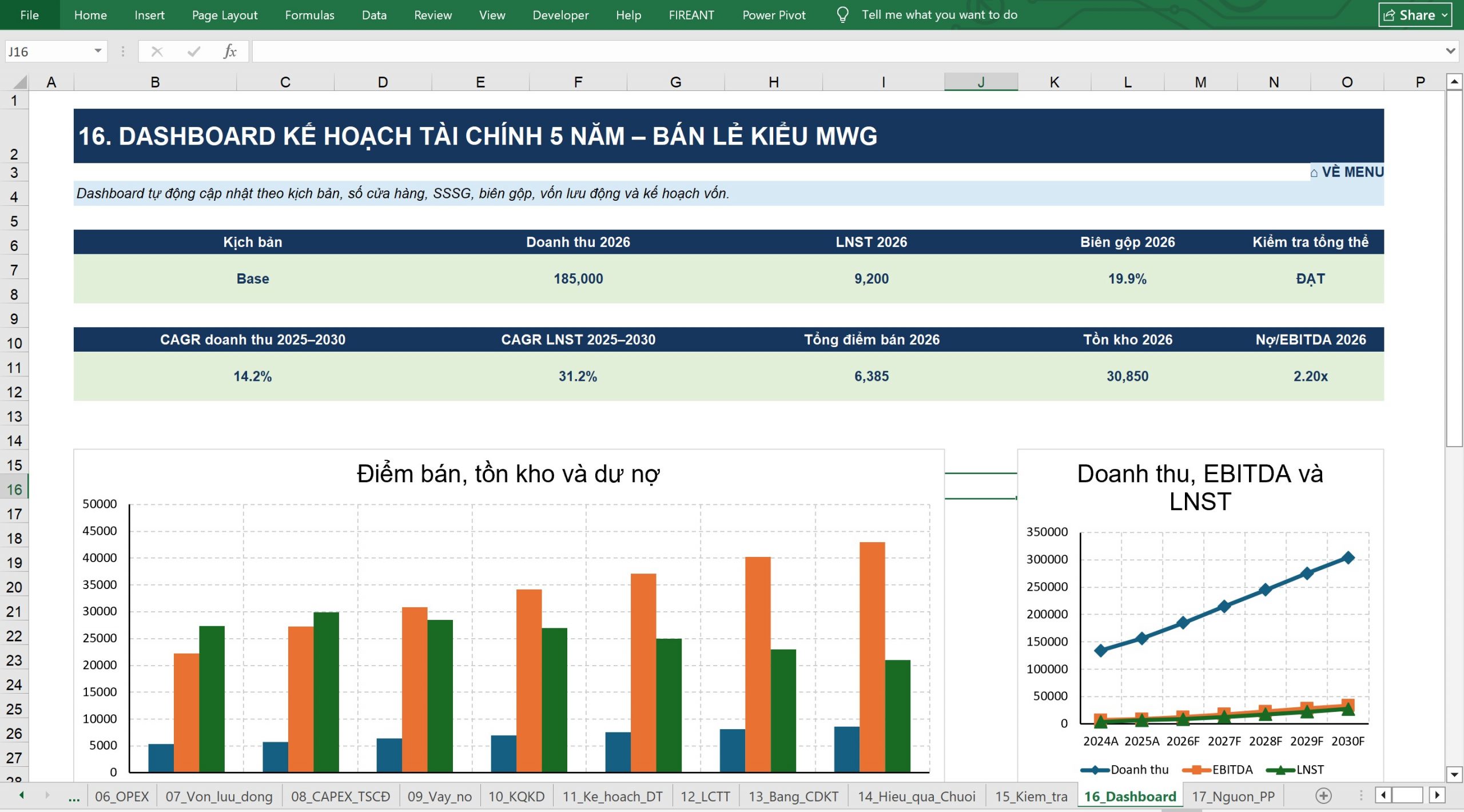This screenshot has width=1464, height=812.
Task: Click the 19.9% Biên gộp value
Action: pos(1127,278)
